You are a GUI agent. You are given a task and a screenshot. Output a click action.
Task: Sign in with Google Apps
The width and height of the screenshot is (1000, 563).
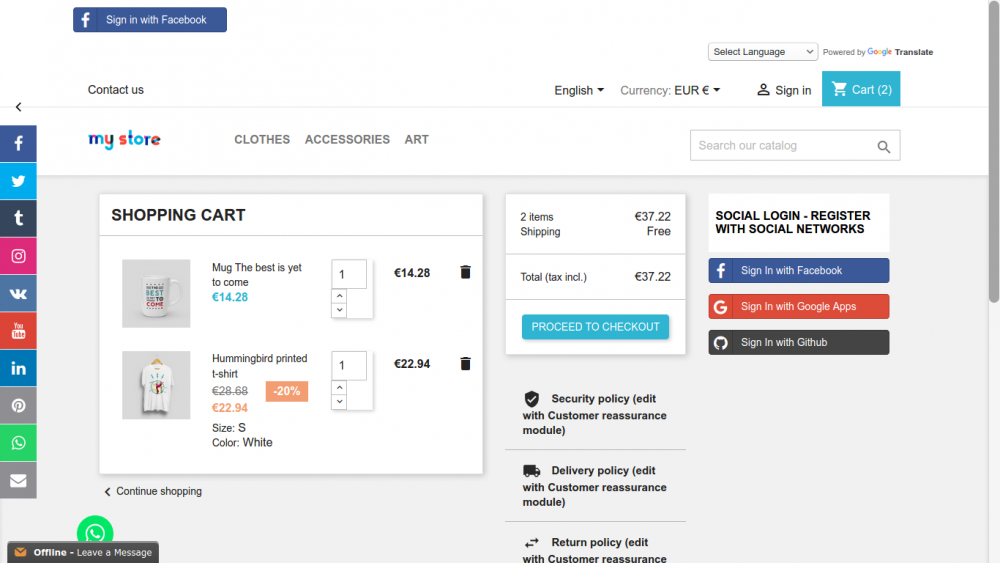[x=798, y=307]
